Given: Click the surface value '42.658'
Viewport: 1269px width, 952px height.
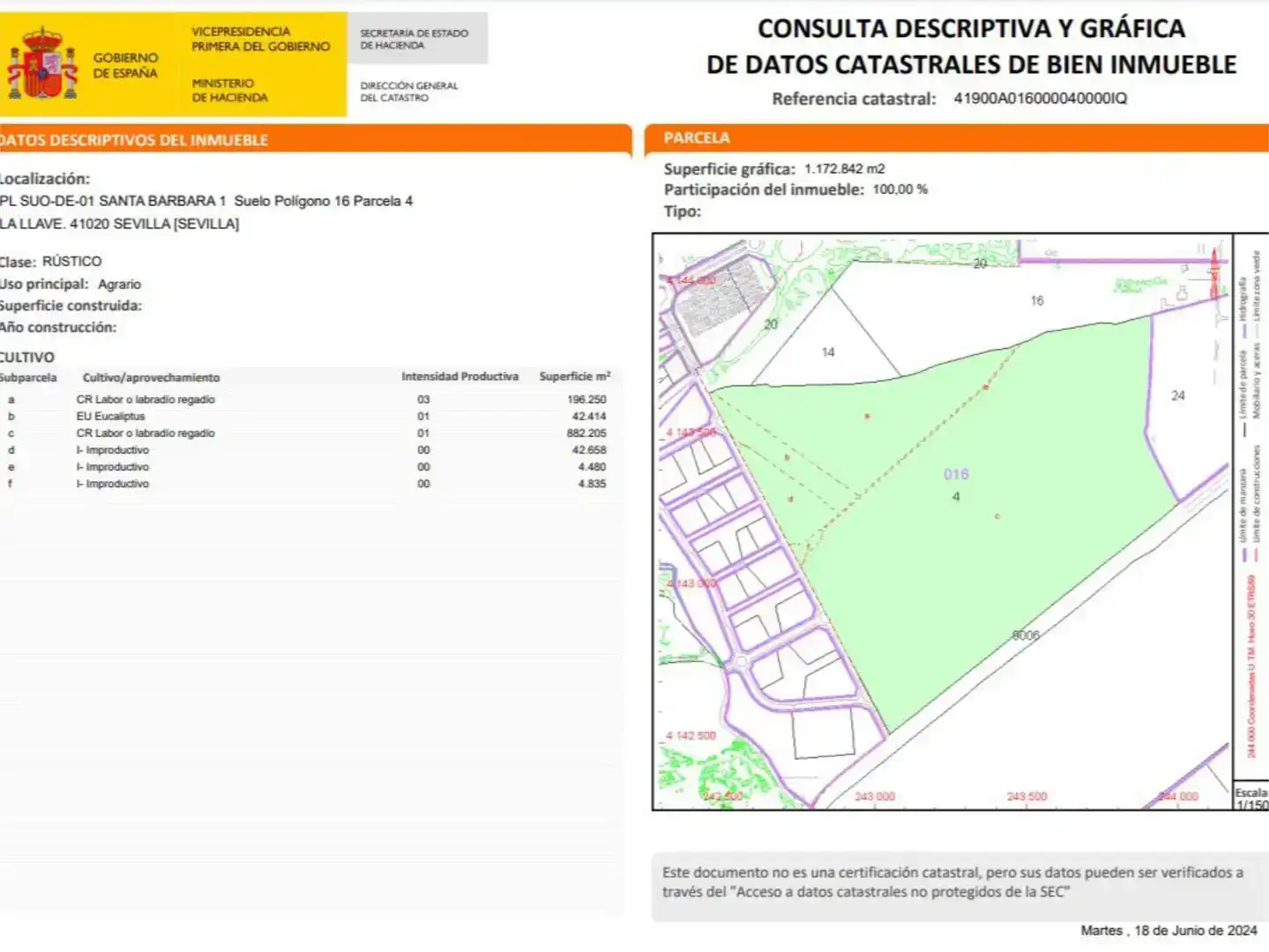Looking at the screenshot, I should coord(589,450).
